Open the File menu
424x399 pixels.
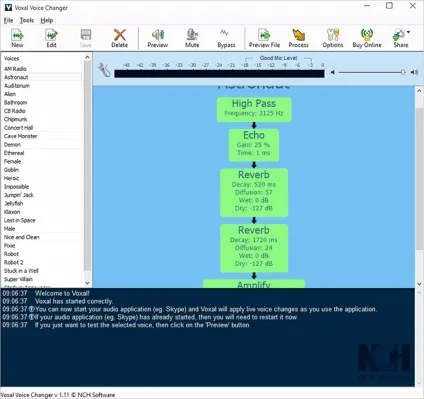8,20
